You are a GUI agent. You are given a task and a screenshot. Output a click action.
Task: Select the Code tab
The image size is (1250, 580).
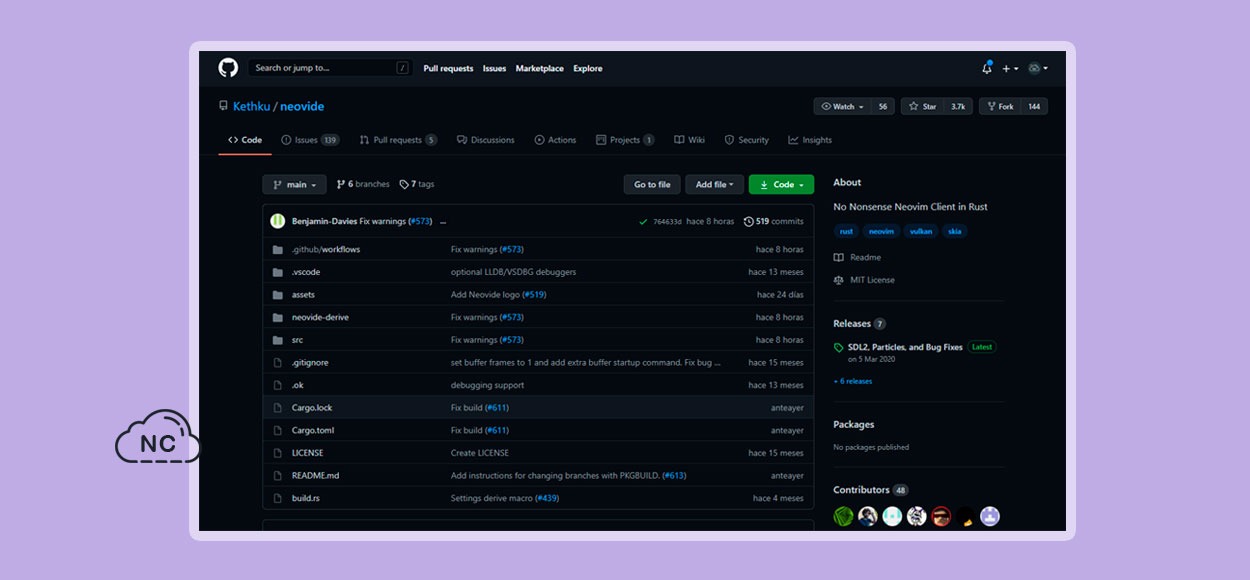tap(245, 140)
